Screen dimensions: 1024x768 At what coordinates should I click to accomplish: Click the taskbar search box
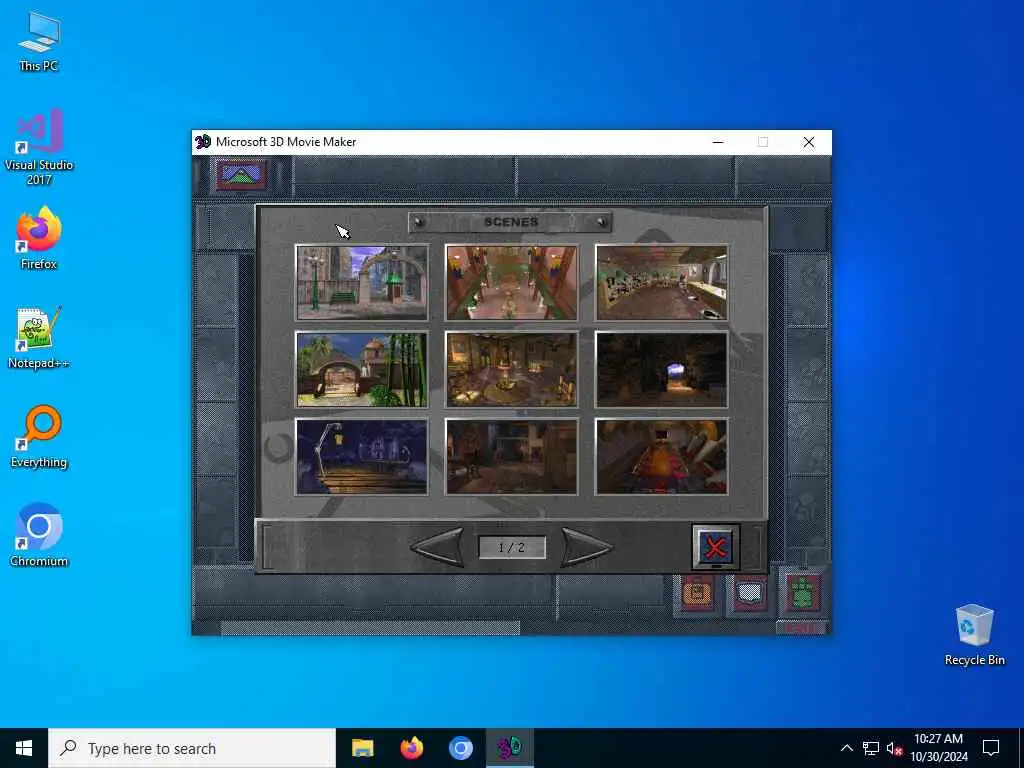[x=192, y=748]
